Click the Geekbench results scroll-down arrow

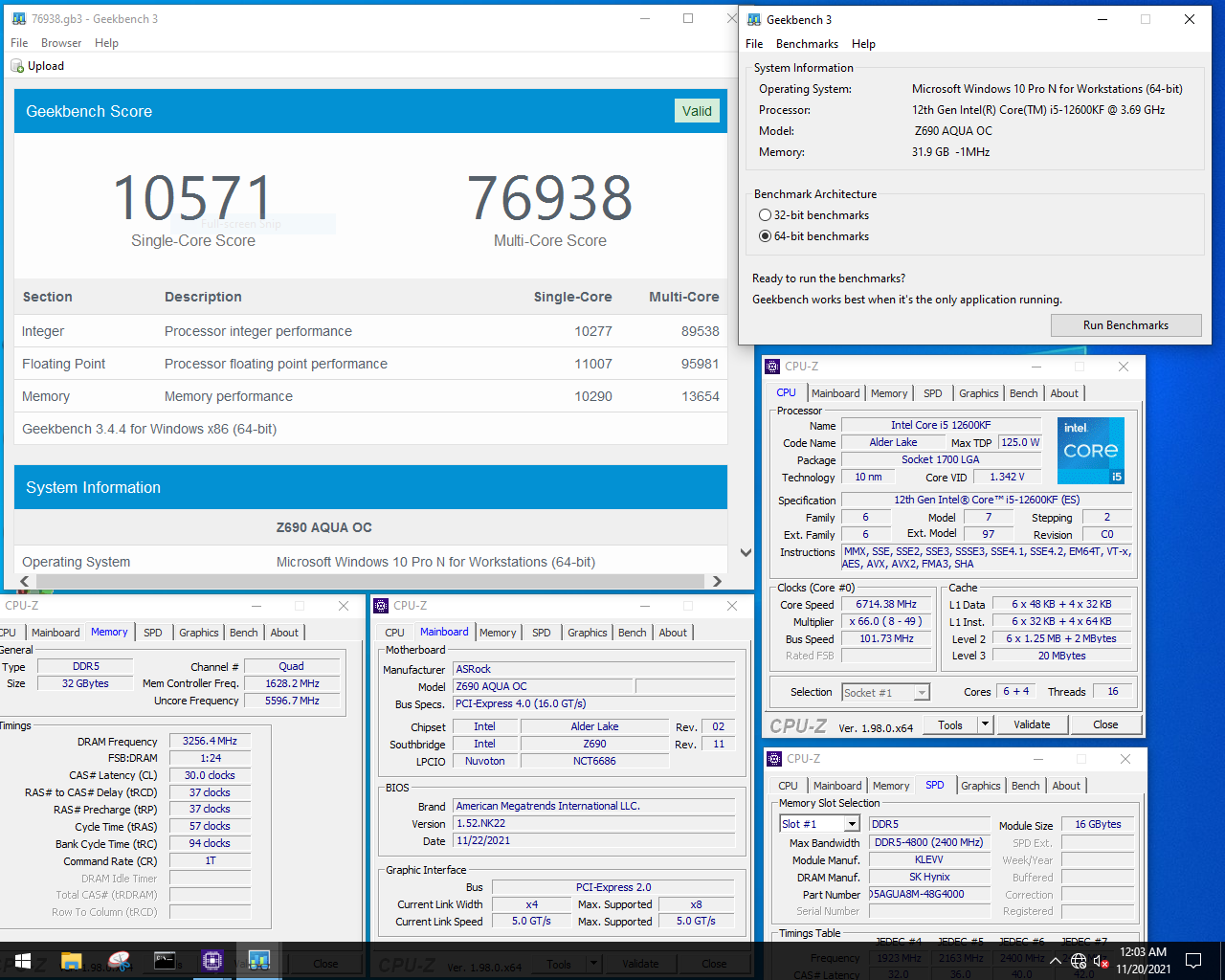[x=746, y=552]
